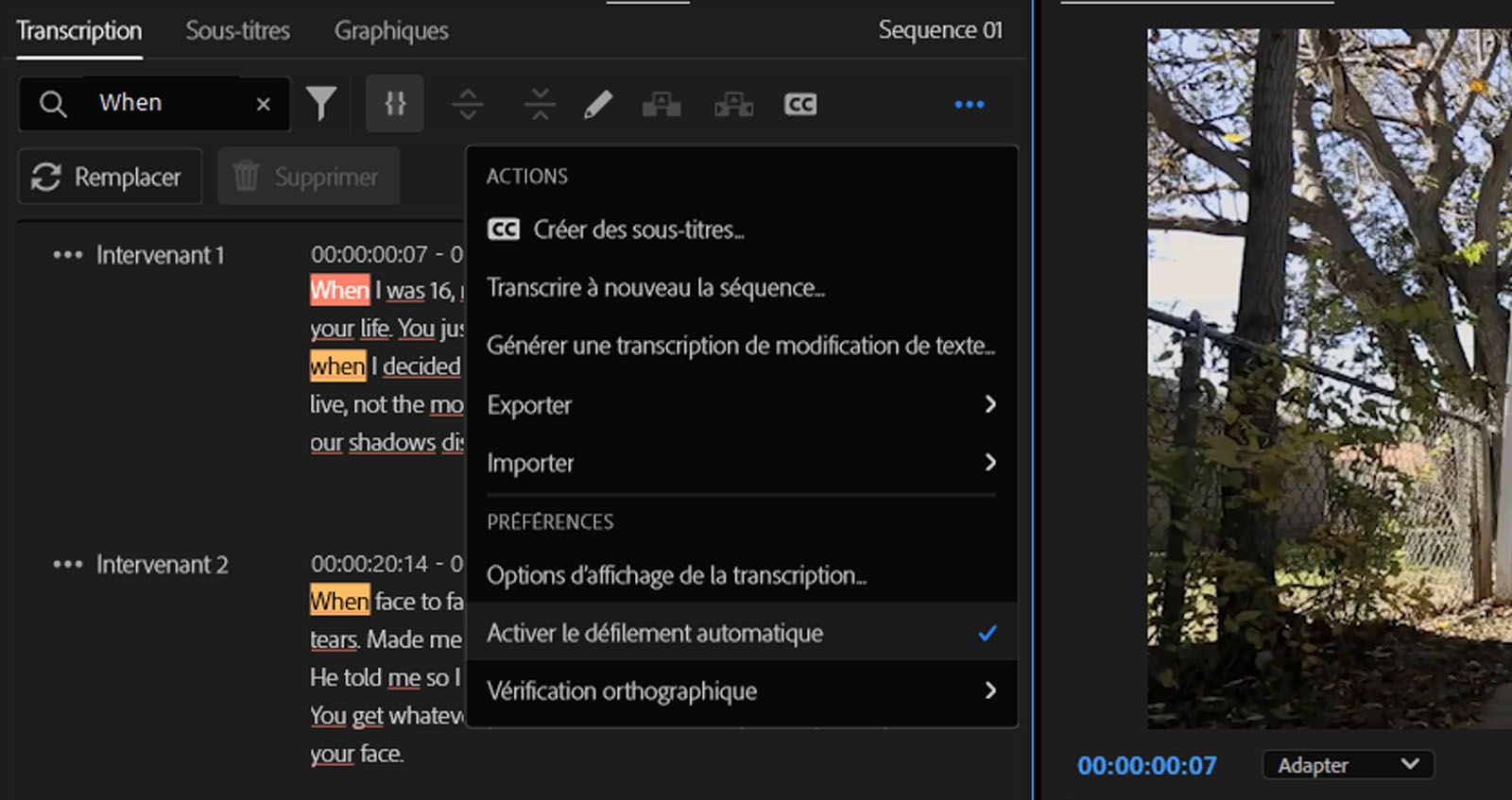Click the 00:00:20:14 segment timestamp

369,564
